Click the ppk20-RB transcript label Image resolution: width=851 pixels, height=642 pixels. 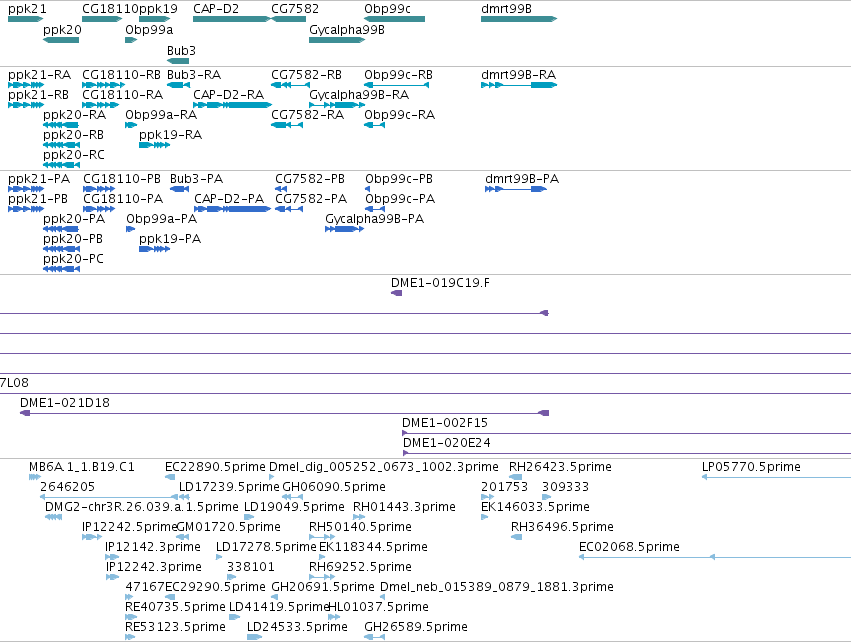pyautogui.click(x=73, y=135)
